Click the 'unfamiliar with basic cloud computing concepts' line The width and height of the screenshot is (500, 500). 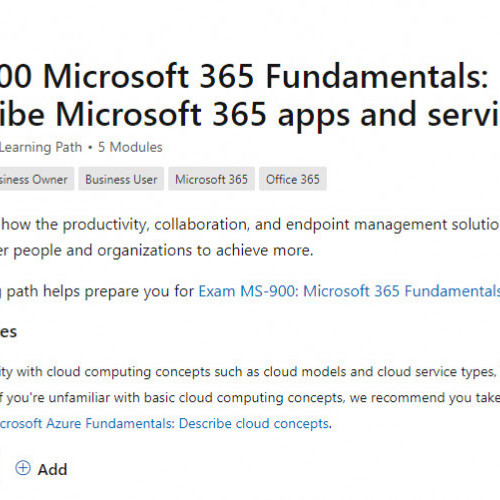[249, 397]
